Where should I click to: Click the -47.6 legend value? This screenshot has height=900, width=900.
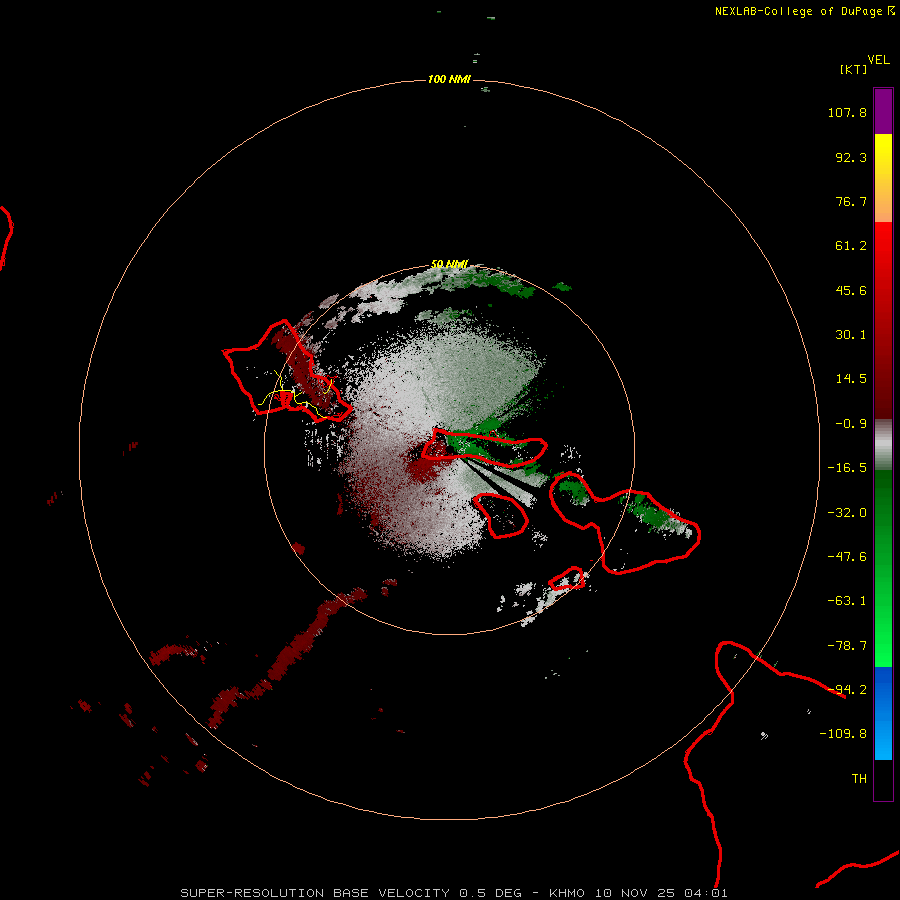pyautogui.click(x=847, y=557)
